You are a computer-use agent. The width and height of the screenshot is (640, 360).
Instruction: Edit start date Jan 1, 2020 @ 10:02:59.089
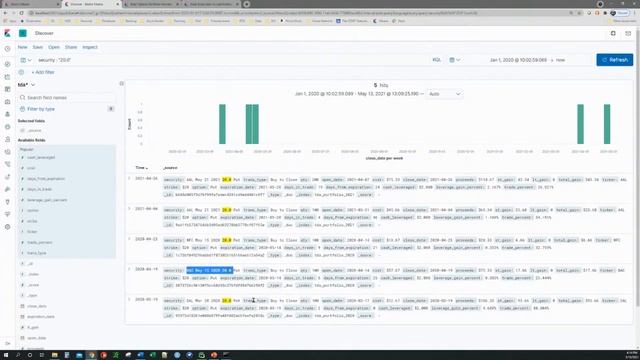point(518,60)
